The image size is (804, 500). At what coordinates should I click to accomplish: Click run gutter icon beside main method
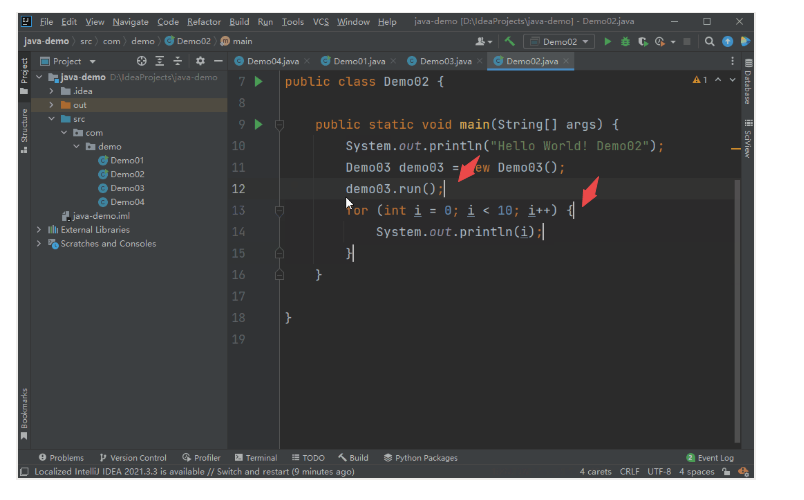(258, 125)
